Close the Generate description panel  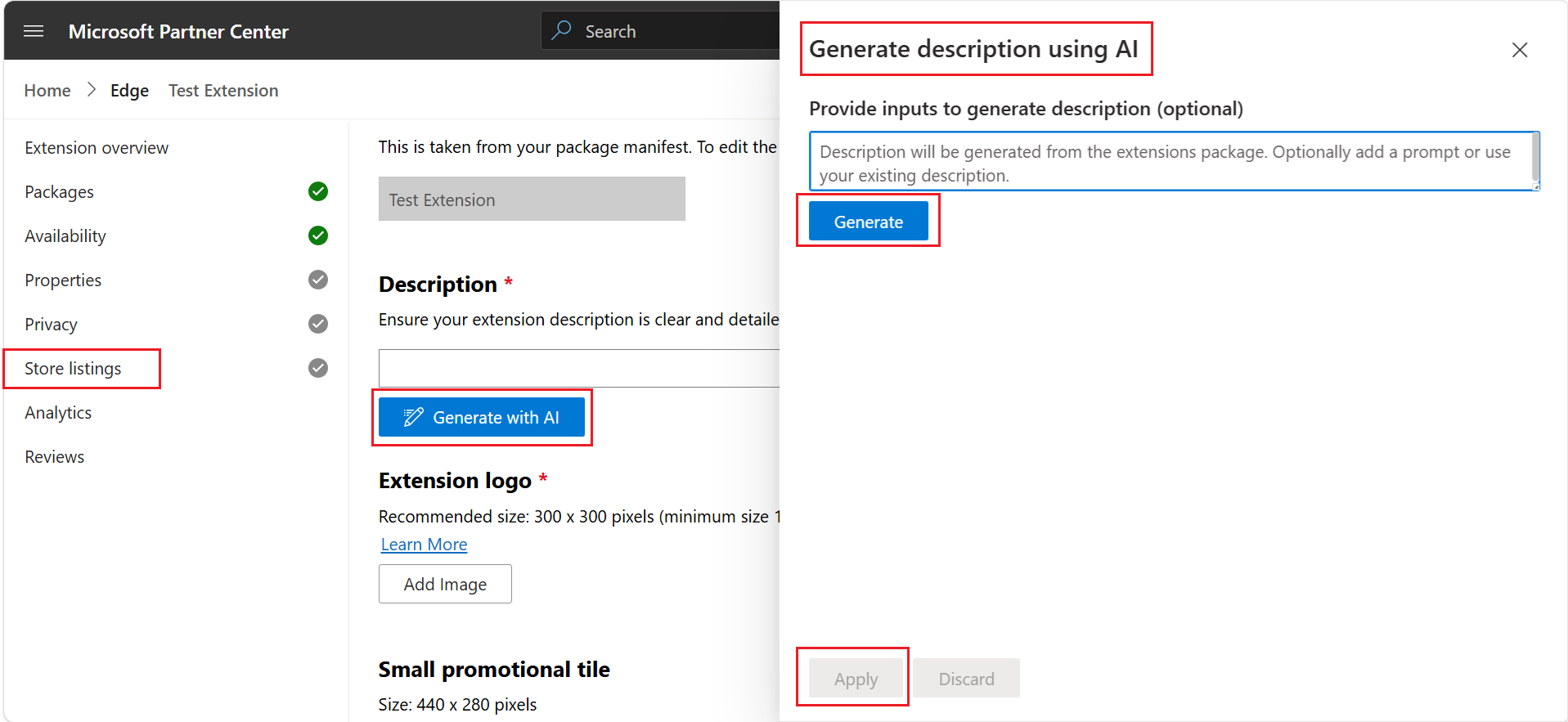pos(1520,50)
